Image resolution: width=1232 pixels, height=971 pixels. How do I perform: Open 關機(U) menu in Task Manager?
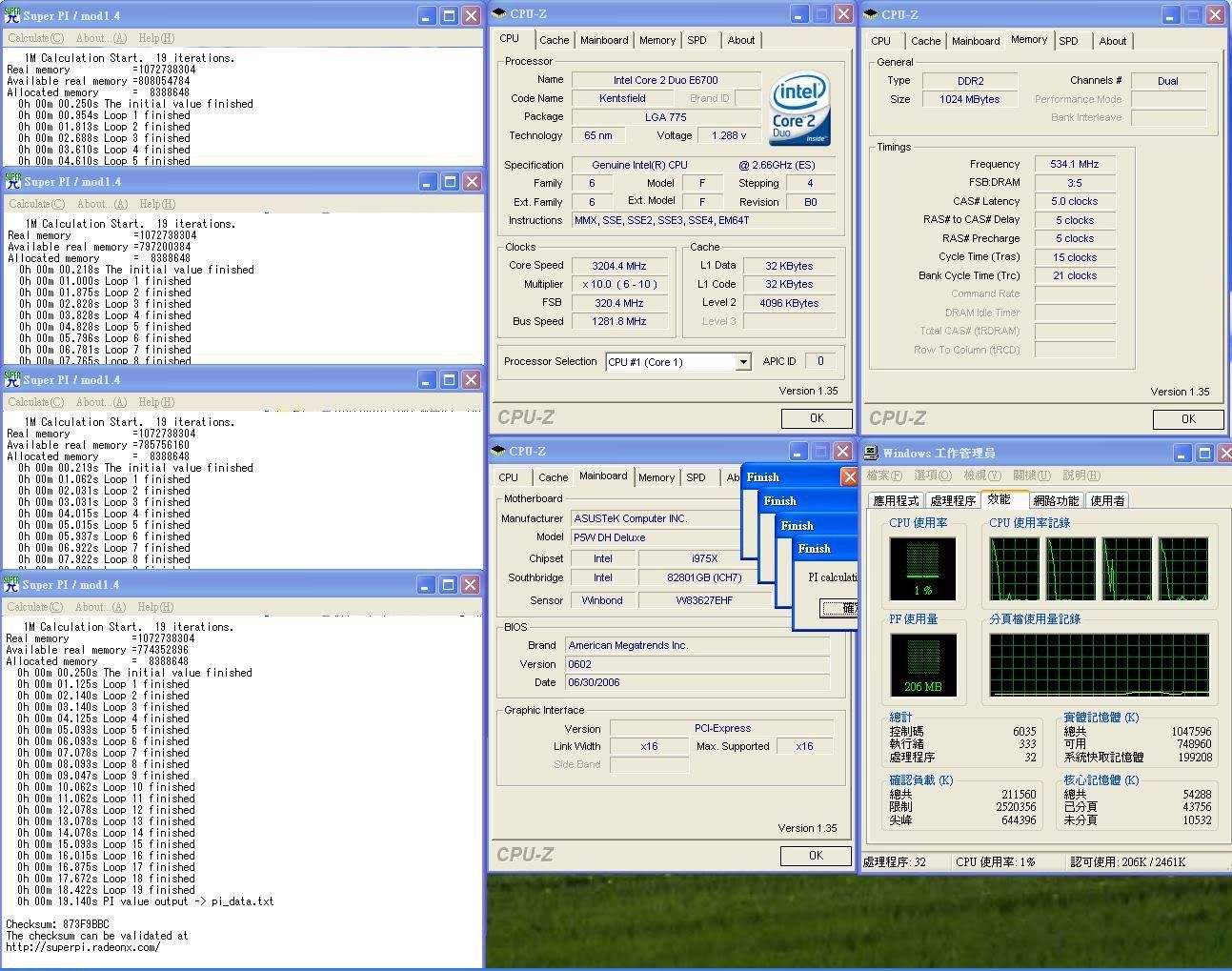tap(1032, 475)
